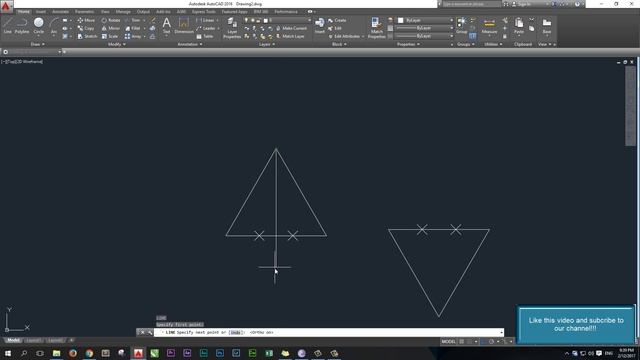Open the Manage ribbon tab
The height and width of the screenshot is (360, 640).
[123, 11]
